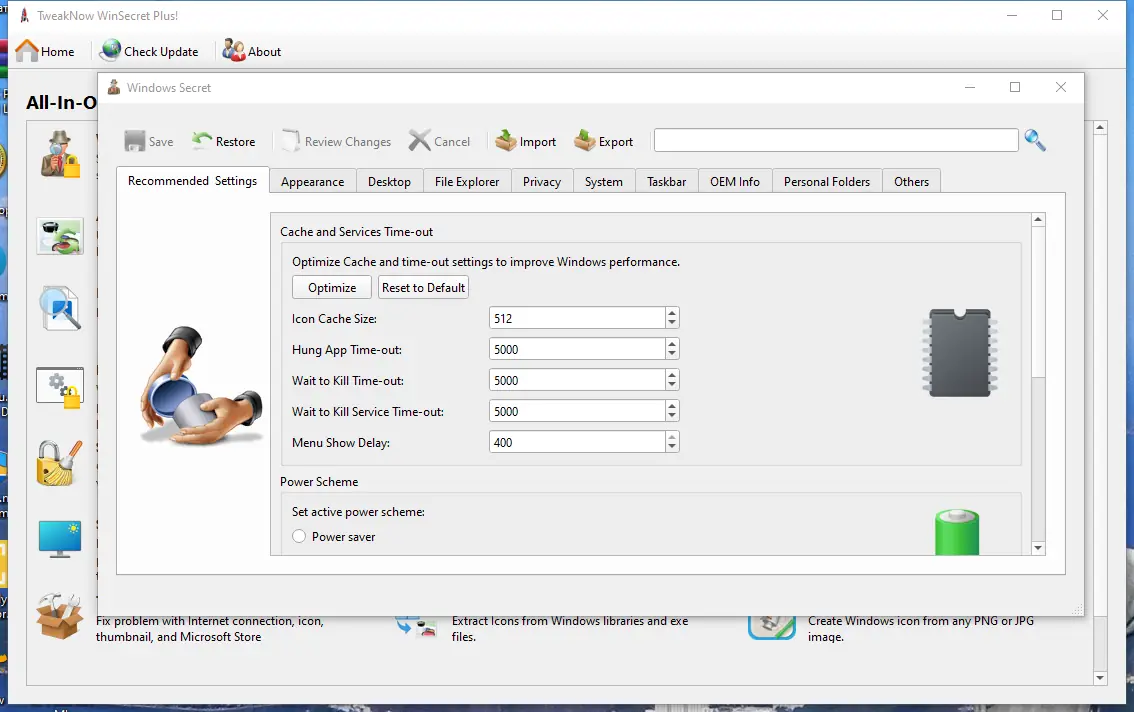Switch to the Desktop tab
The height and width of the screenshot is (712, 1134).
coord(389,182)
